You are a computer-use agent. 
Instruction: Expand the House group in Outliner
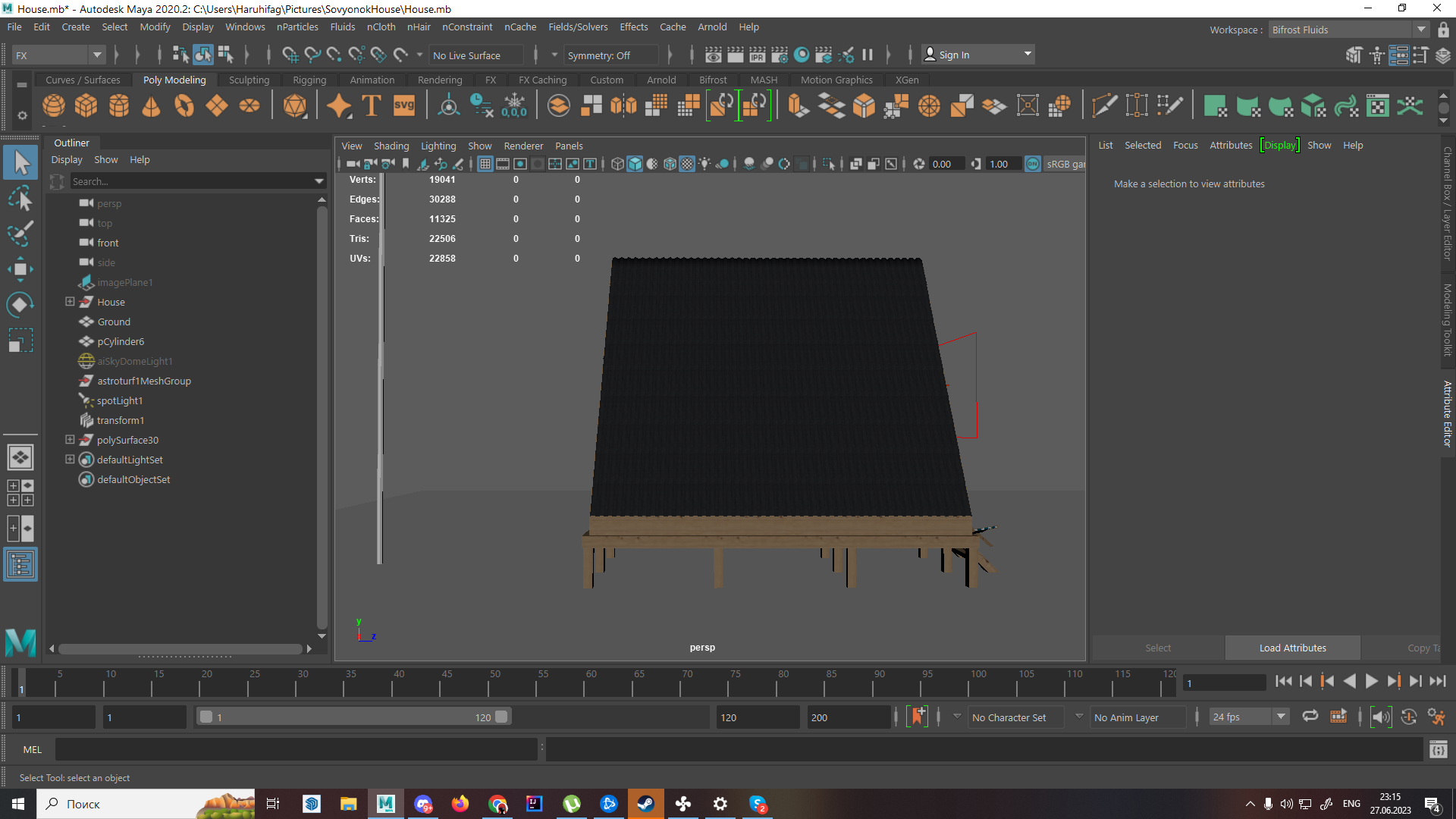[70, 302]
